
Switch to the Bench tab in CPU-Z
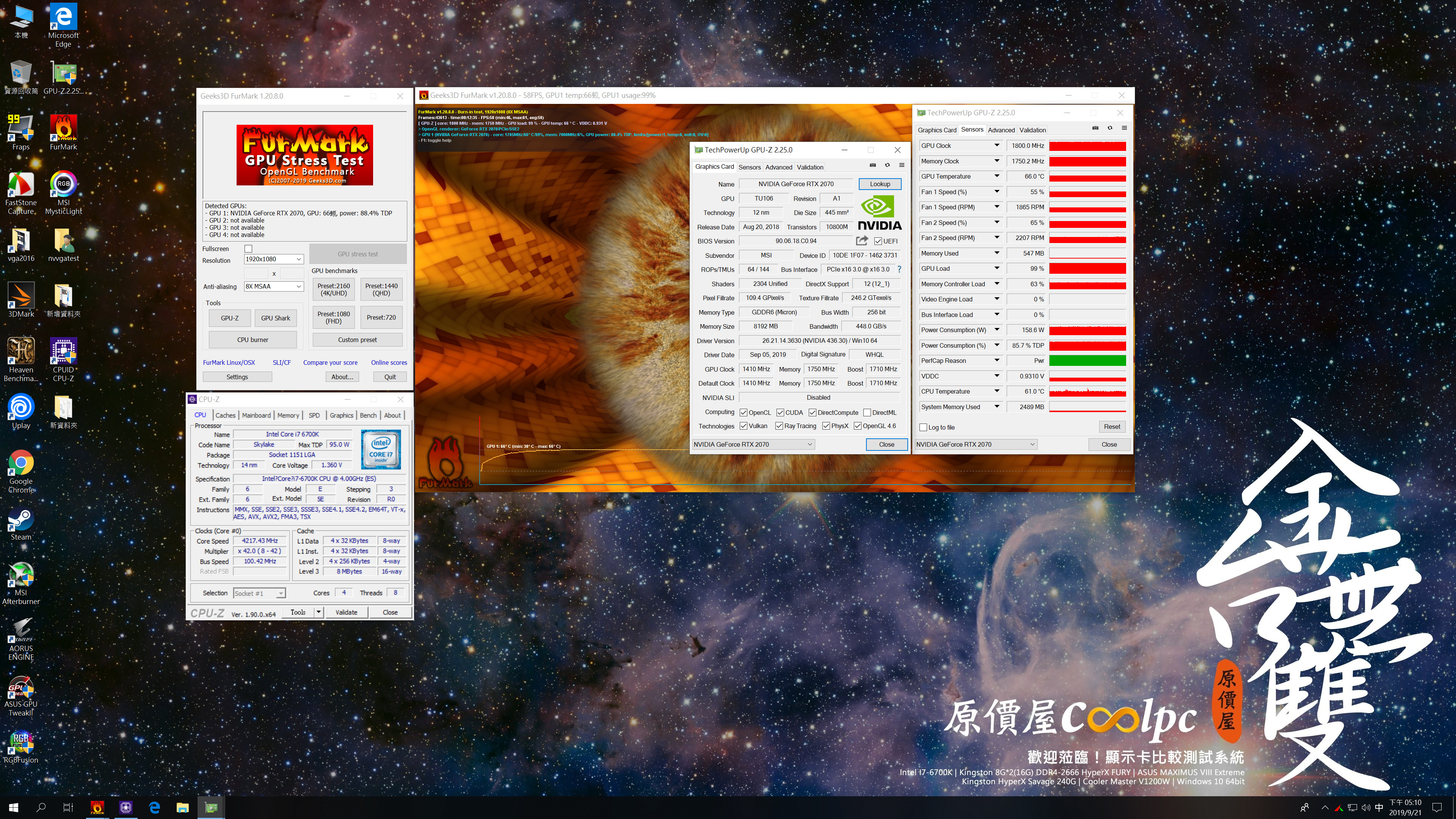[x=368, y=415]
